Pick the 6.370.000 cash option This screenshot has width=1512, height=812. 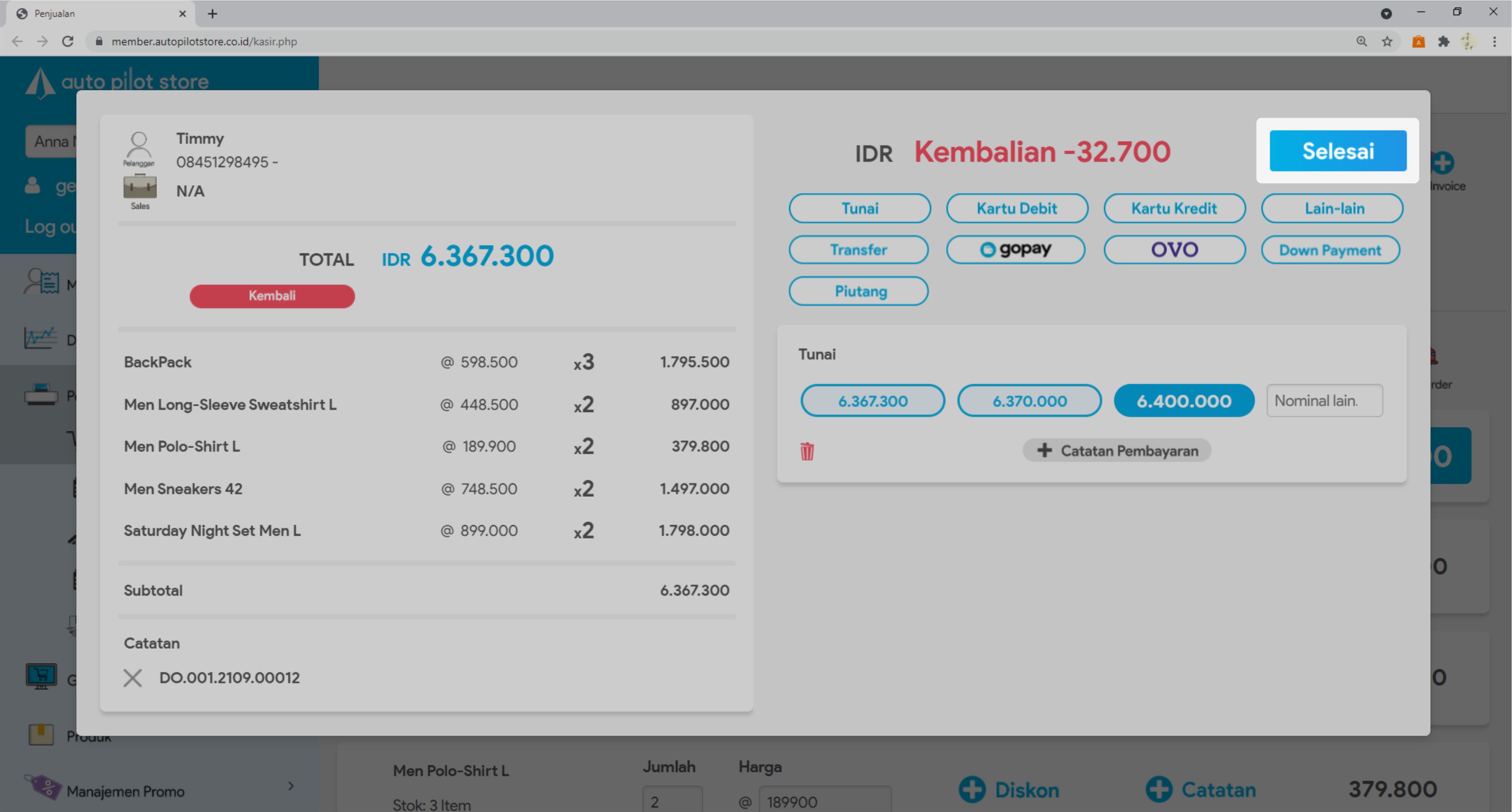point(1029,401)
